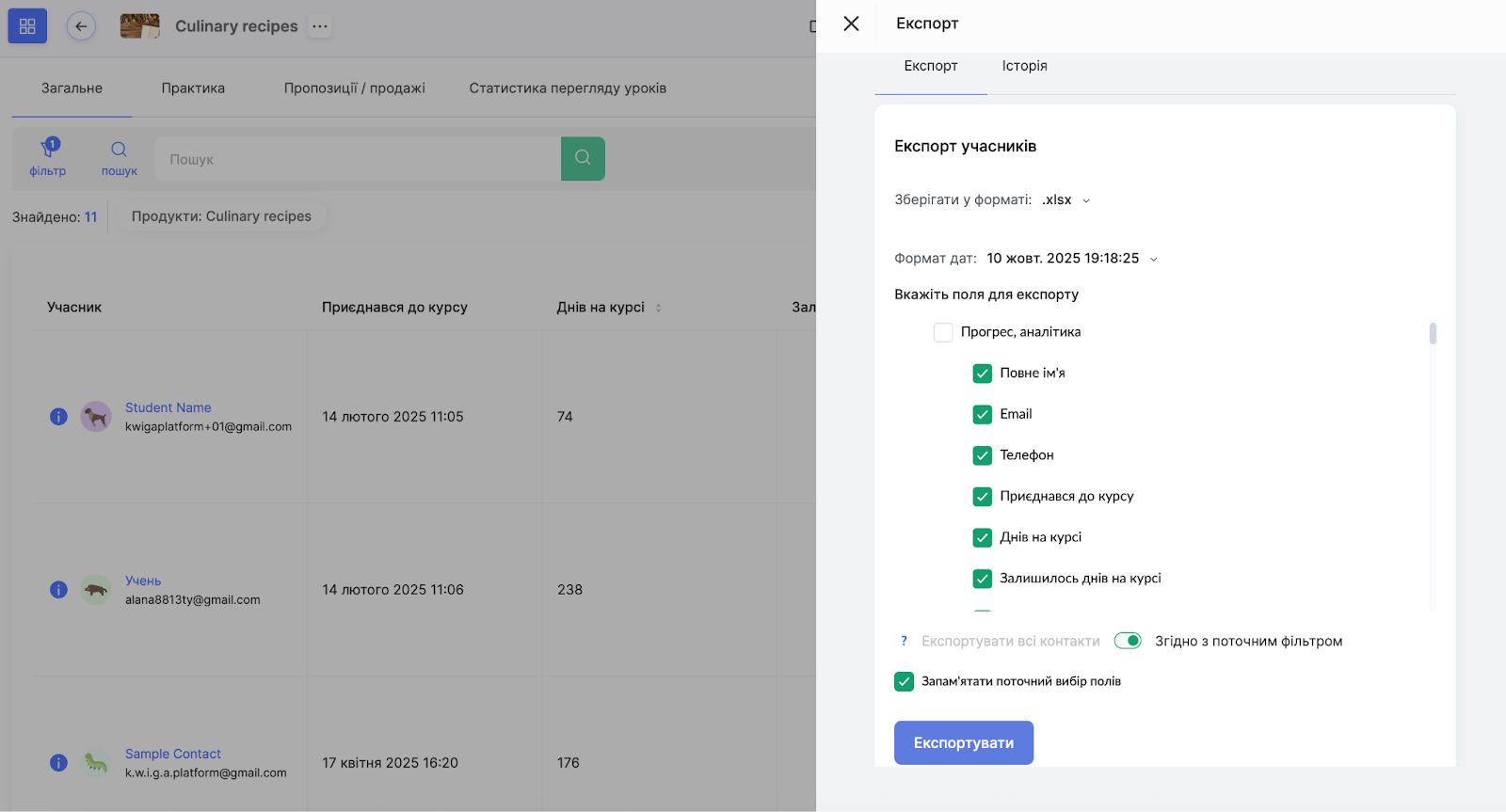
Task: Sort by Днів на курсі column
Action: 658,308
